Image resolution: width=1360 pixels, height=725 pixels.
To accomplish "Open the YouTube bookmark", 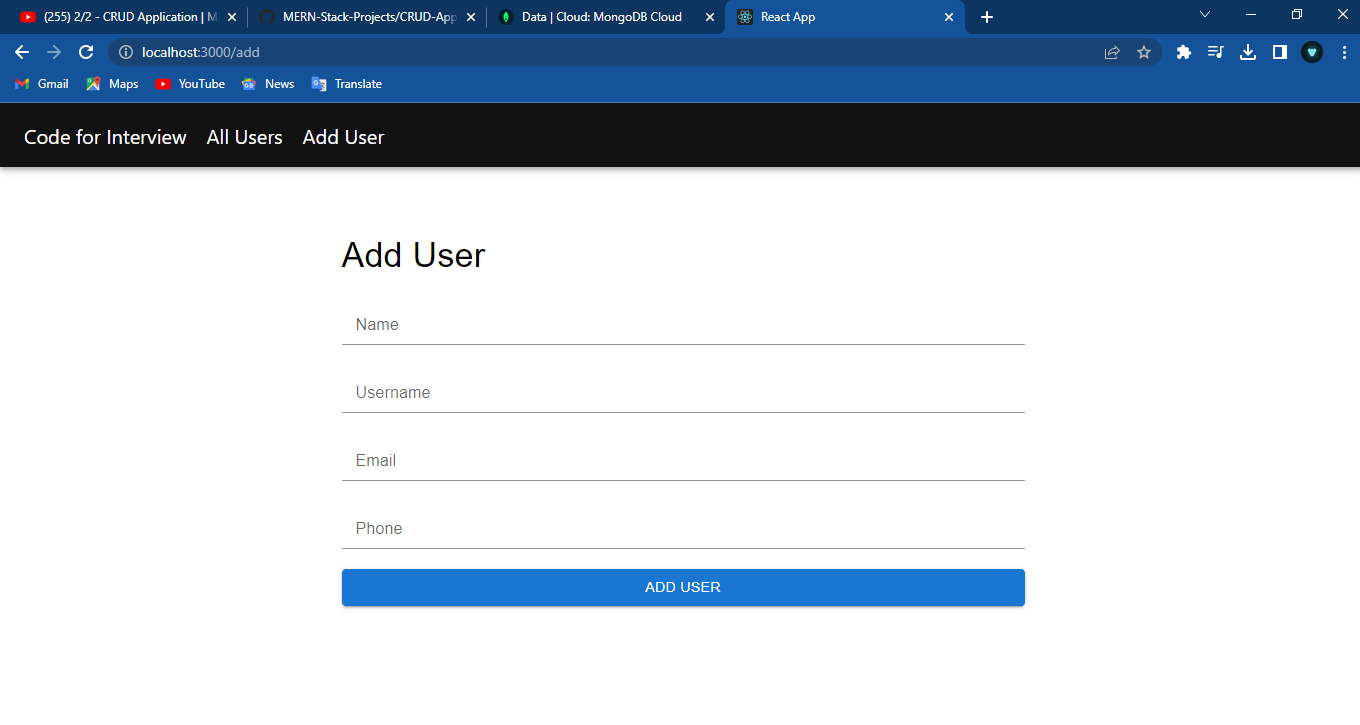I will coord(190,84).
